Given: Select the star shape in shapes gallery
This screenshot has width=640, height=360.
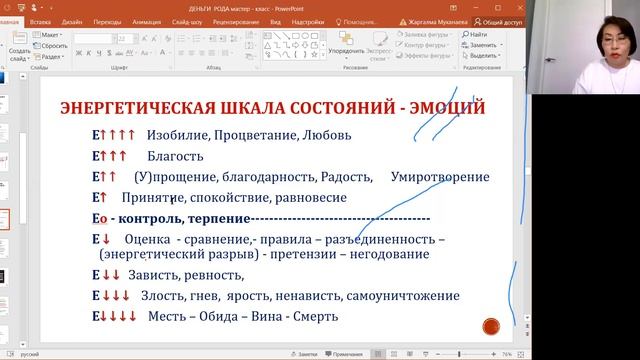Looking at the screenshot, I should [314, 54].
